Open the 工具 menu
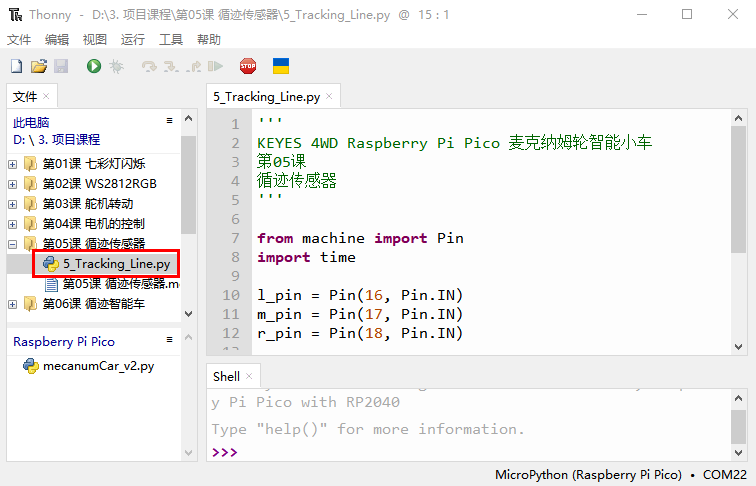 pyautogui.click(x=171, y=40)
